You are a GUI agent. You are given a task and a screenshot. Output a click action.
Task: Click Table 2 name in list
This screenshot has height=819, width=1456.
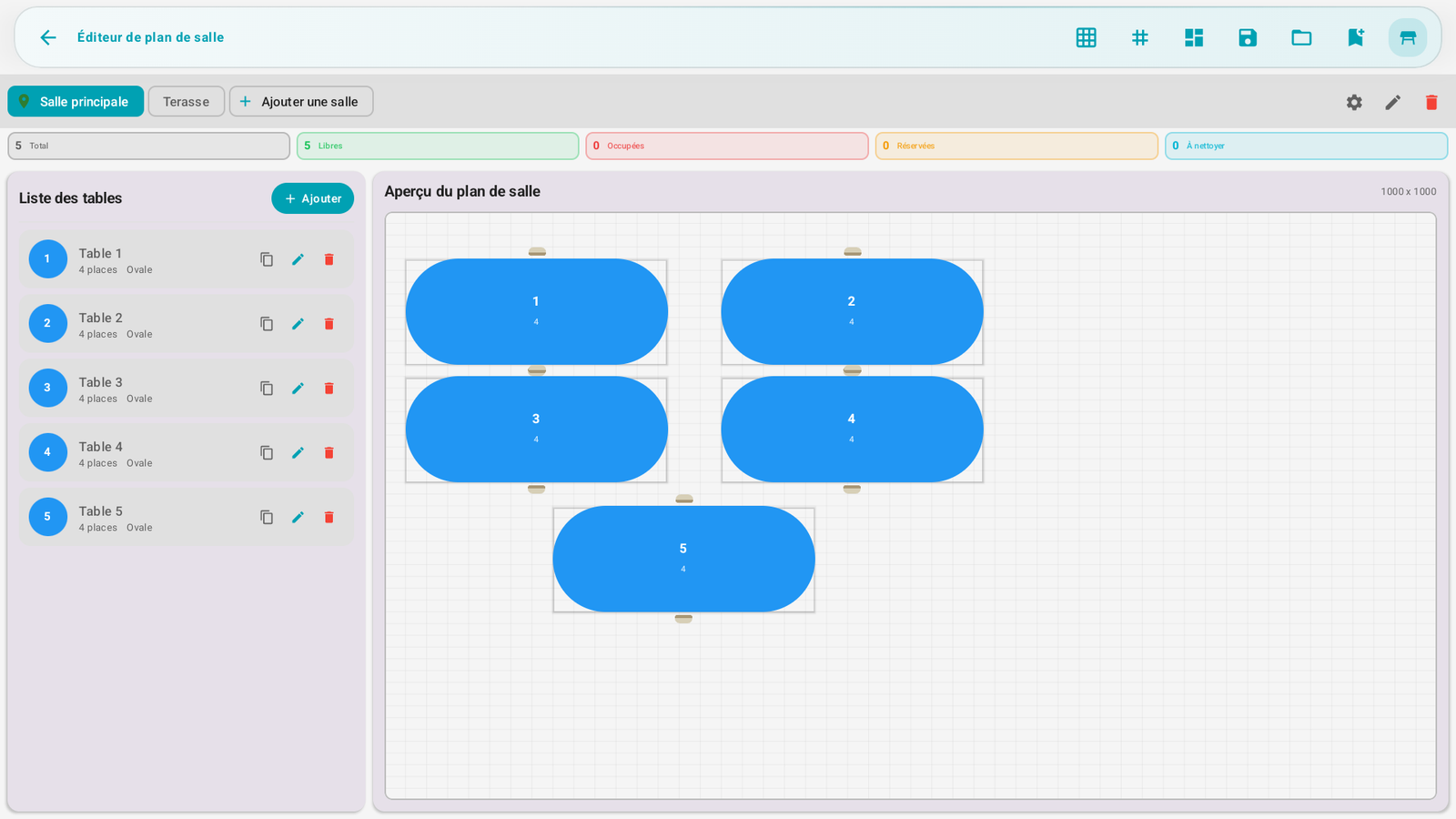tap(100, 318)
